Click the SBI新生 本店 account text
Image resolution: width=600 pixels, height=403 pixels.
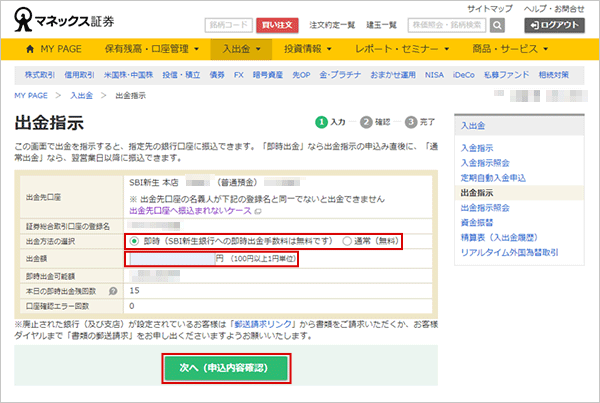point(154,183)
